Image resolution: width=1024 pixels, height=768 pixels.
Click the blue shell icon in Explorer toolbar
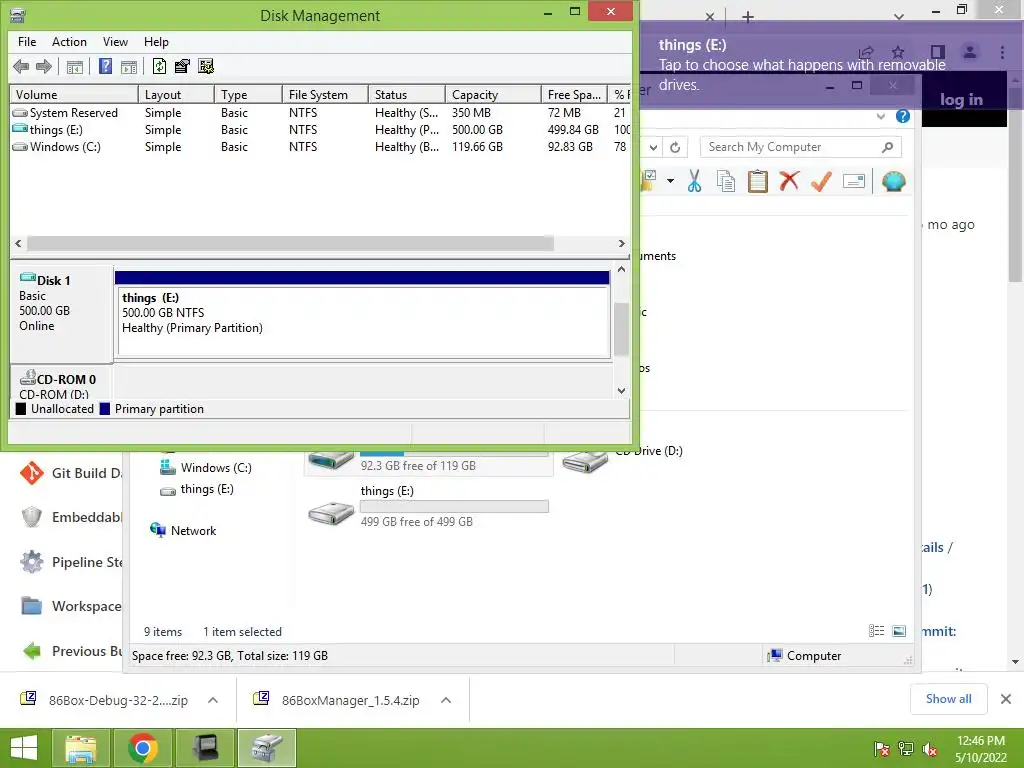coord(893,181)
